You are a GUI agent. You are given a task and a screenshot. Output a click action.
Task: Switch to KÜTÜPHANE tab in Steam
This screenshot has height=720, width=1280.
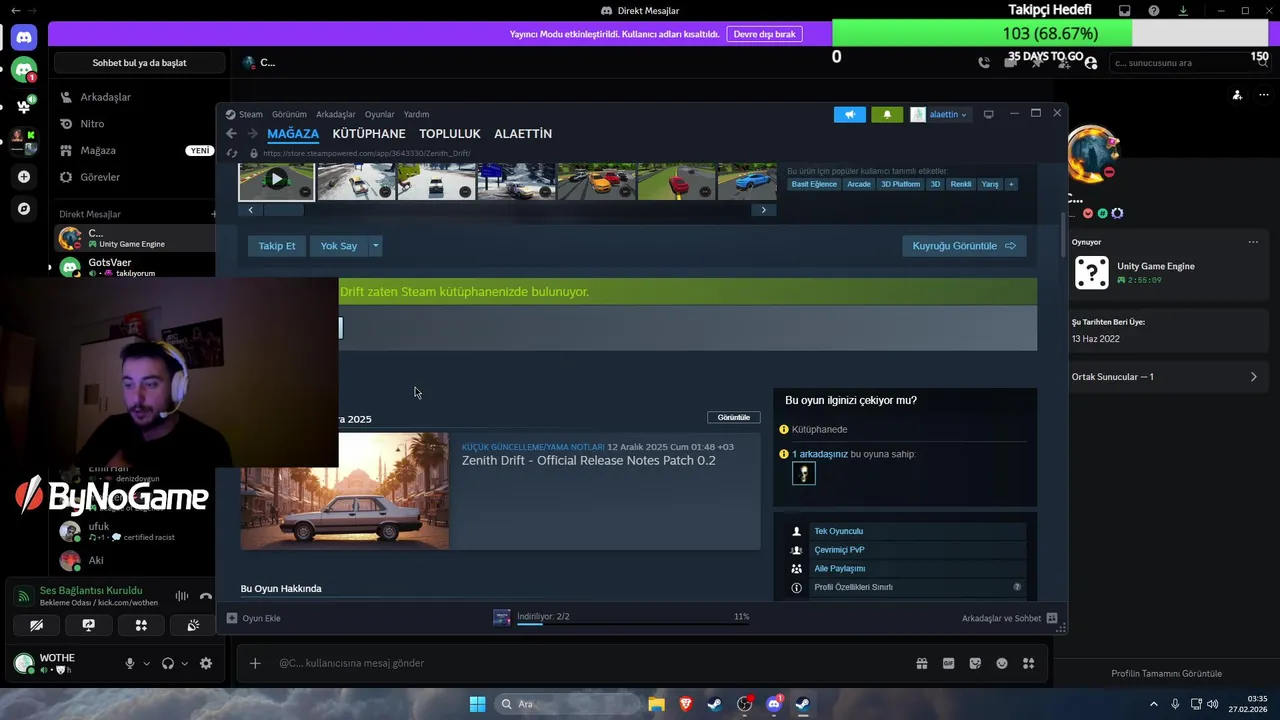click(x=369, y=134)
